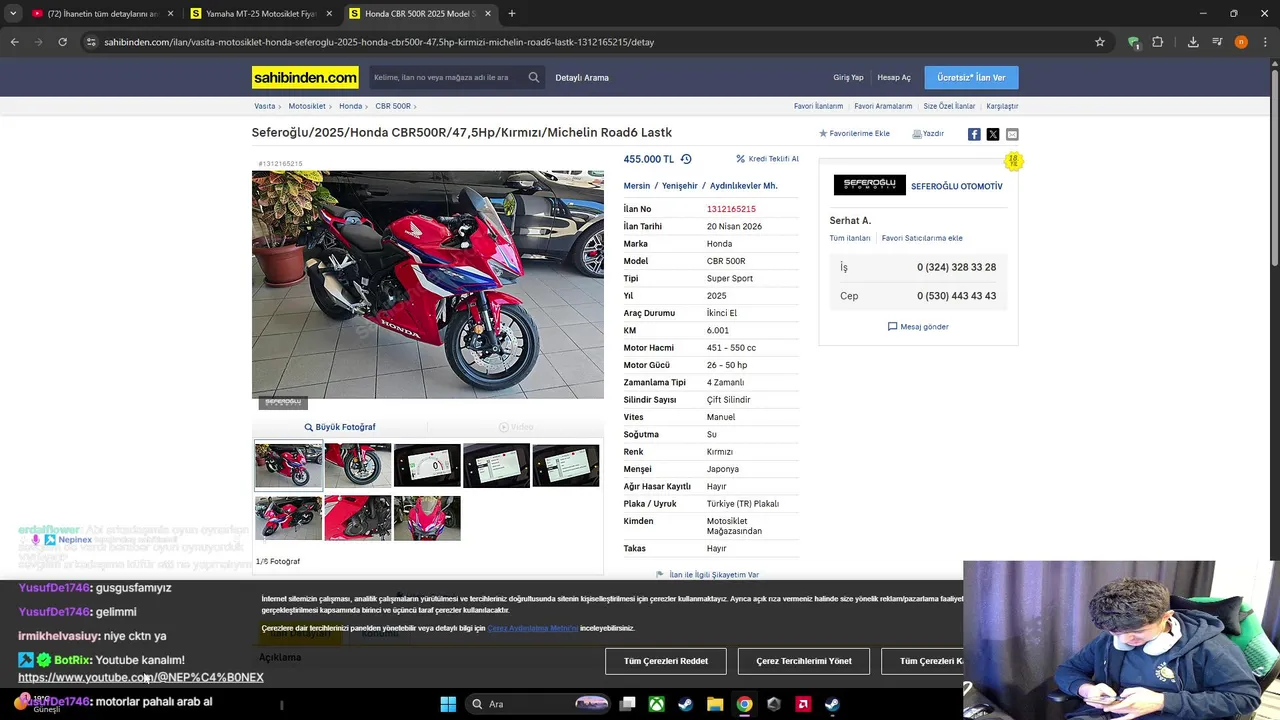Click Honda breadcrumb

(x=350, y=106)
